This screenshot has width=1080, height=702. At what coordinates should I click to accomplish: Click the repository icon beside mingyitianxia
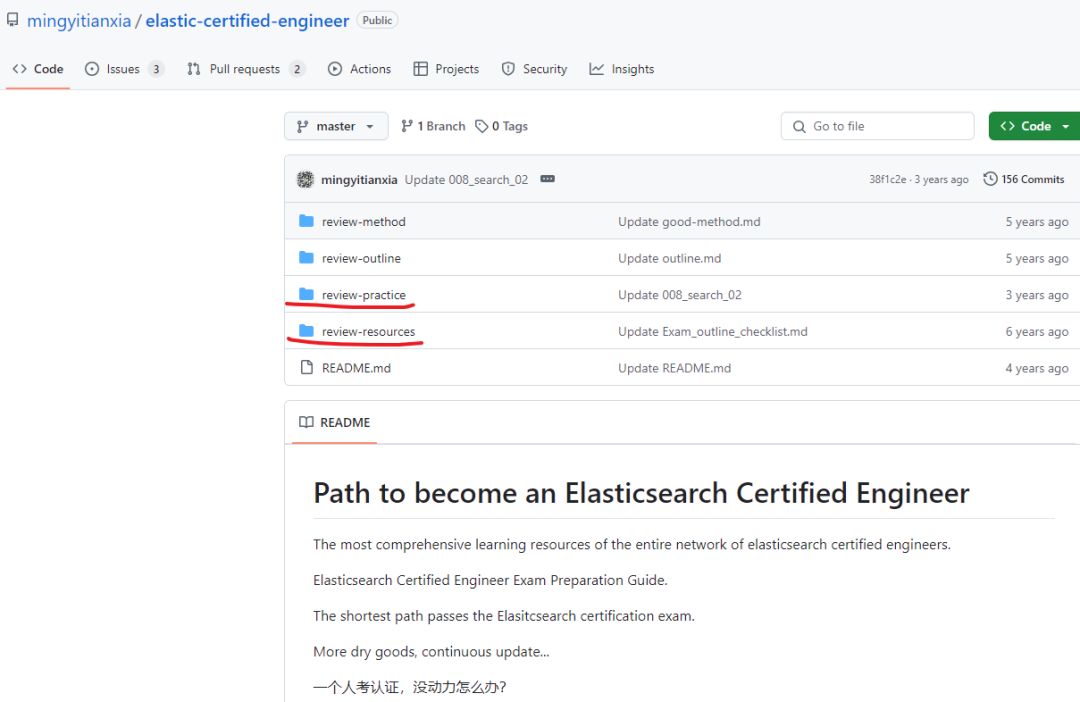[x=12, y=20]
